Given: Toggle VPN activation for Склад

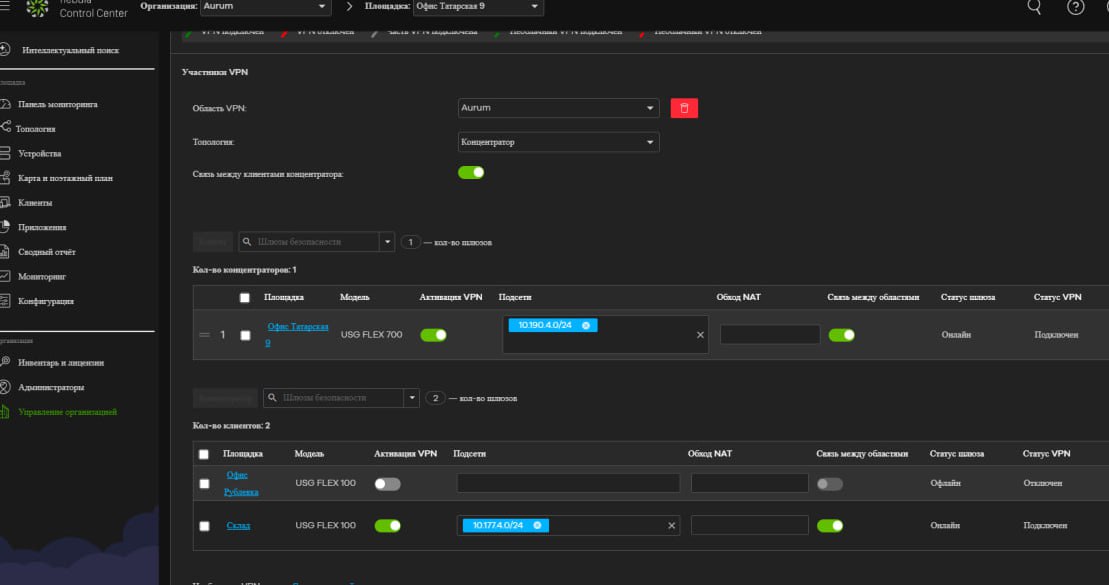Looking at the screenshot, I should pos(388,526).
